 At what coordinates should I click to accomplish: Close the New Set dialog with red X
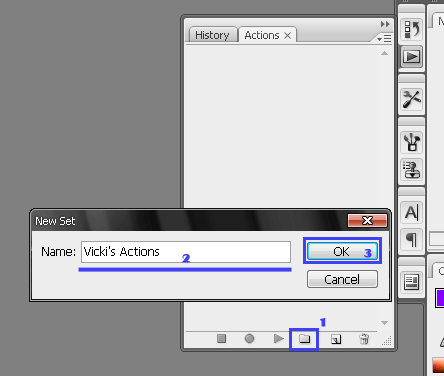click(367, 220)
